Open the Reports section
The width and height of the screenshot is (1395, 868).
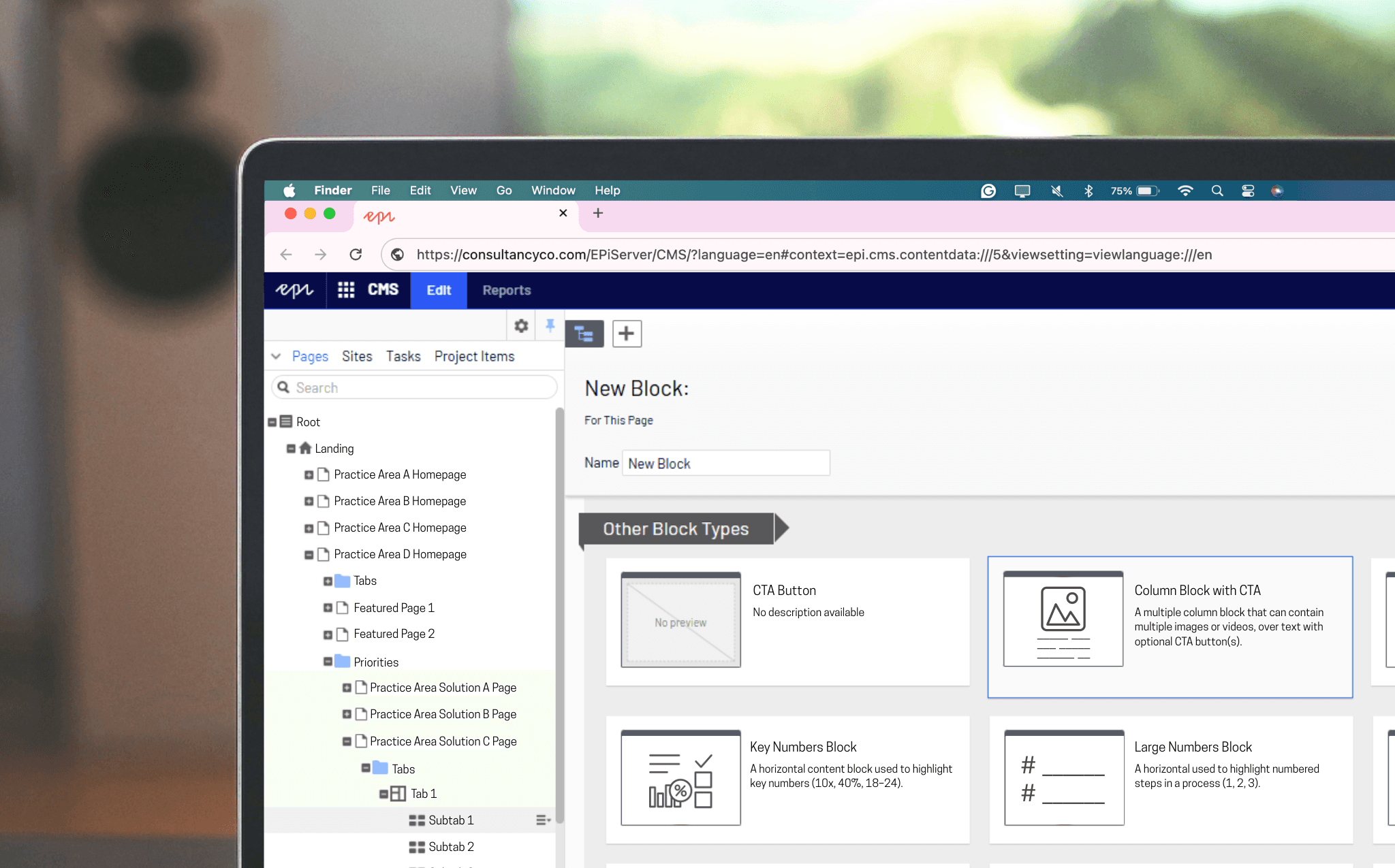507,290
